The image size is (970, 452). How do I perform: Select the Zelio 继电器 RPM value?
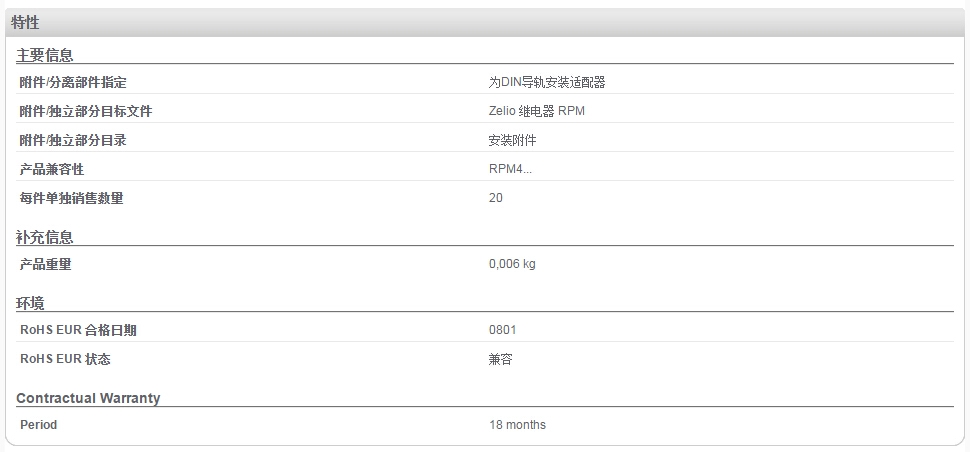[x=536, y=111]
